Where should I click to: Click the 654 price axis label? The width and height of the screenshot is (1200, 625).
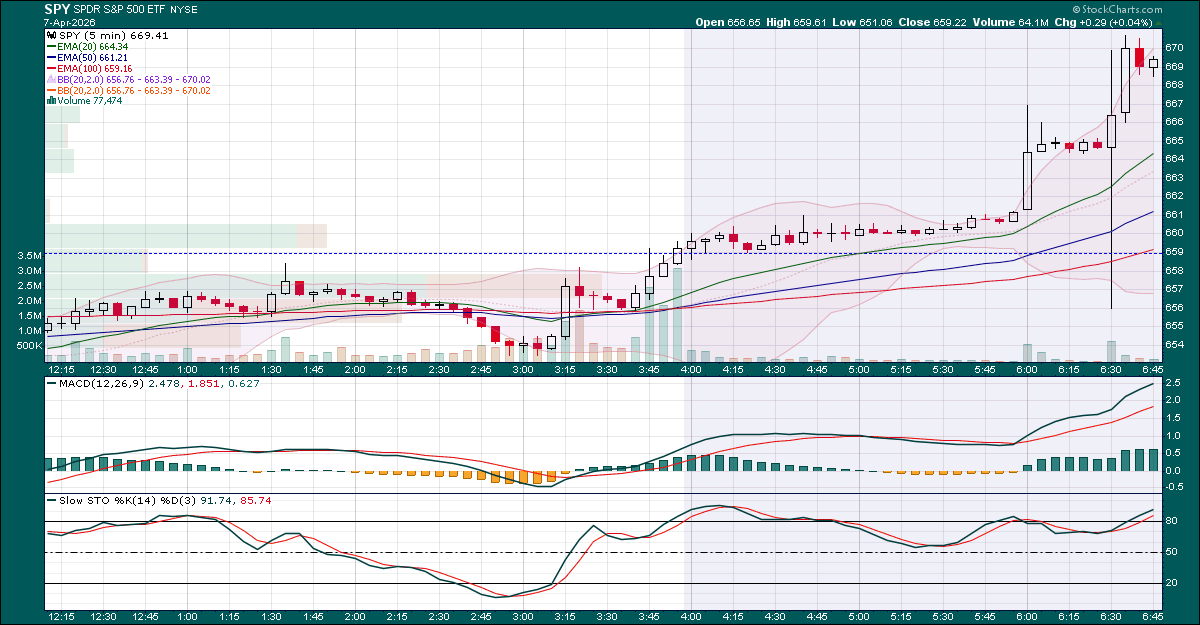click(1175, 345)
